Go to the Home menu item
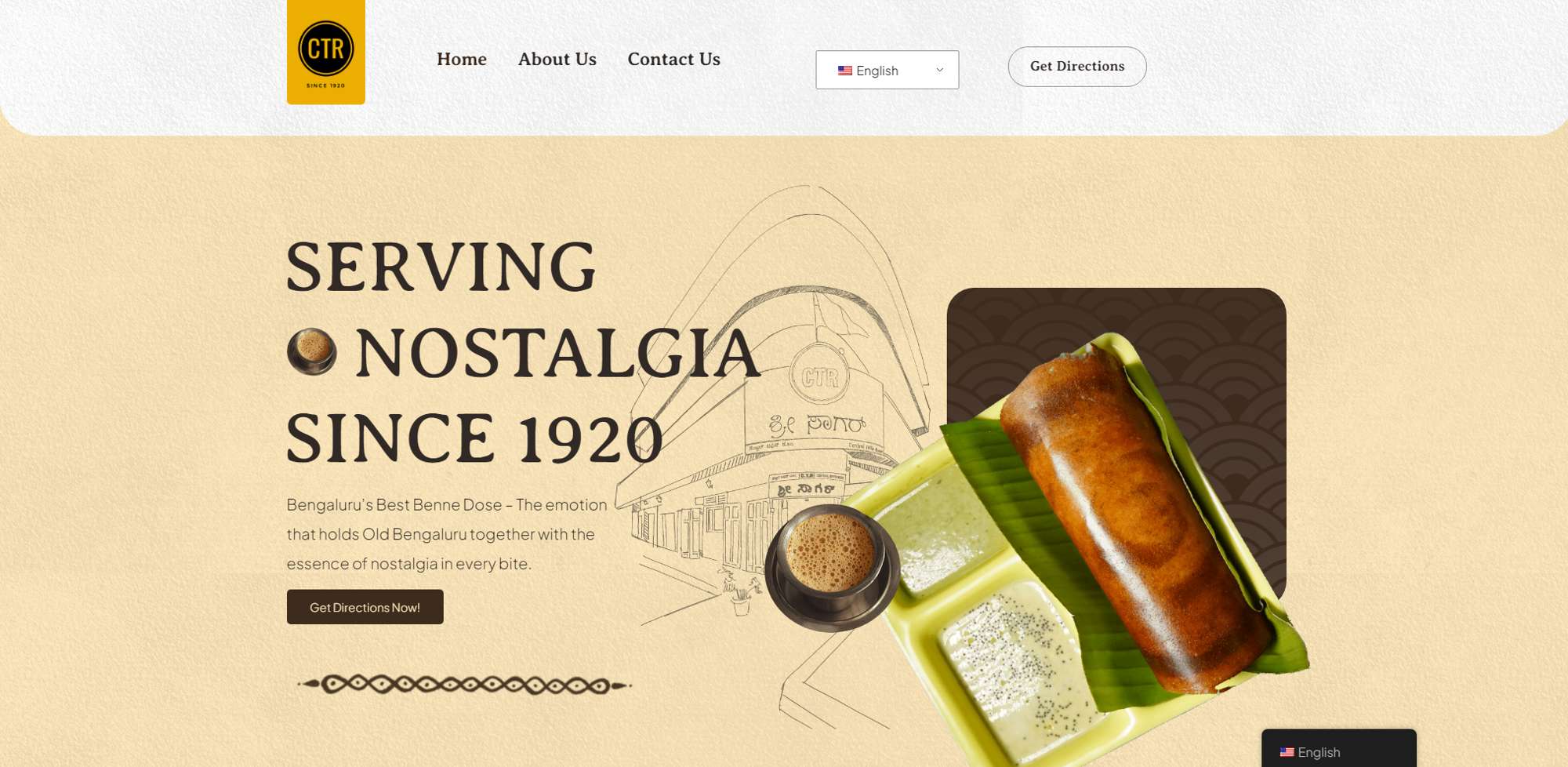Viewport: 1568px width, 767px height. pyautogui.click(x=462, y=59)
